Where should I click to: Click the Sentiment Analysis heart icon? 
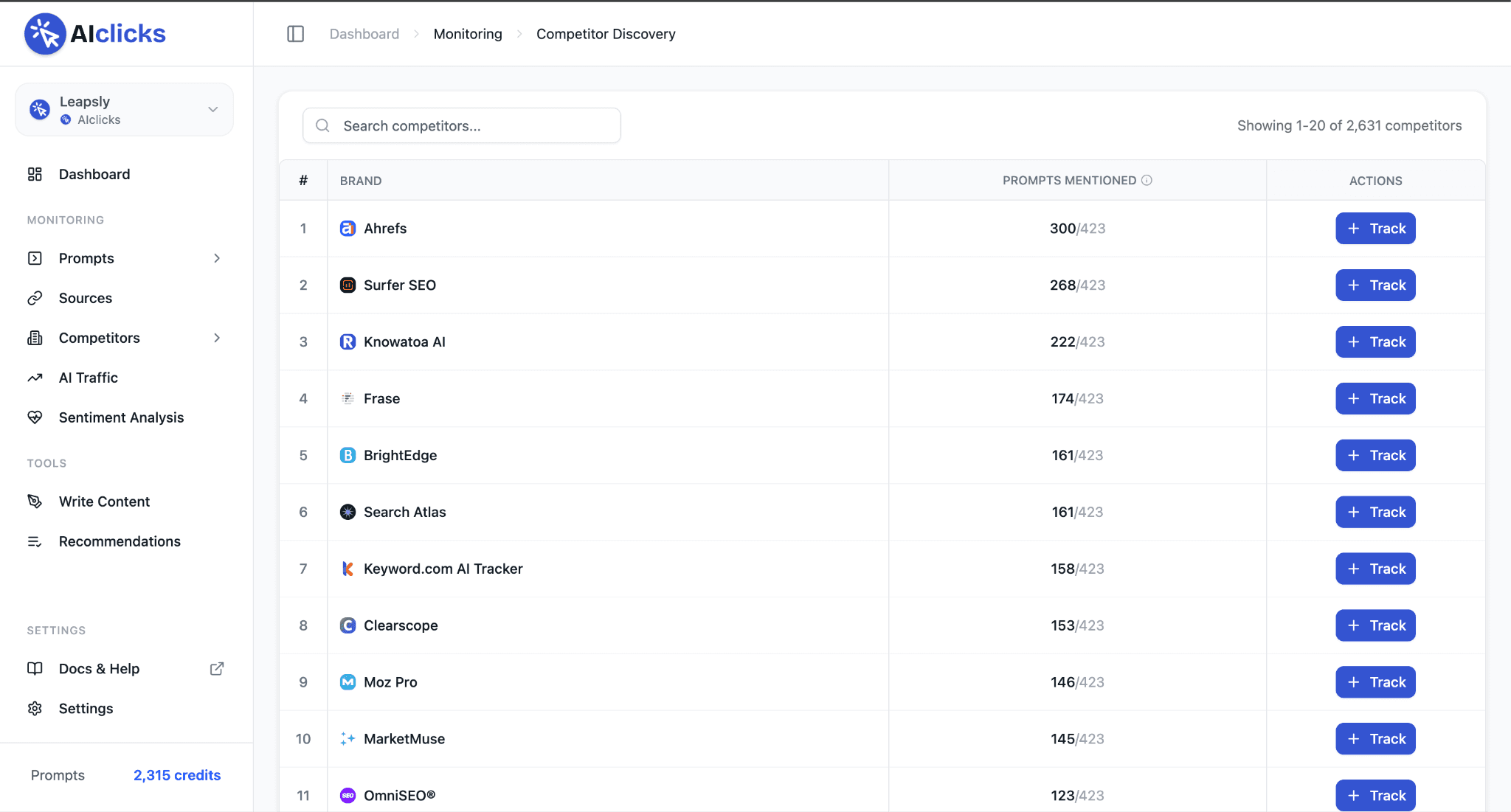point(35,417)
